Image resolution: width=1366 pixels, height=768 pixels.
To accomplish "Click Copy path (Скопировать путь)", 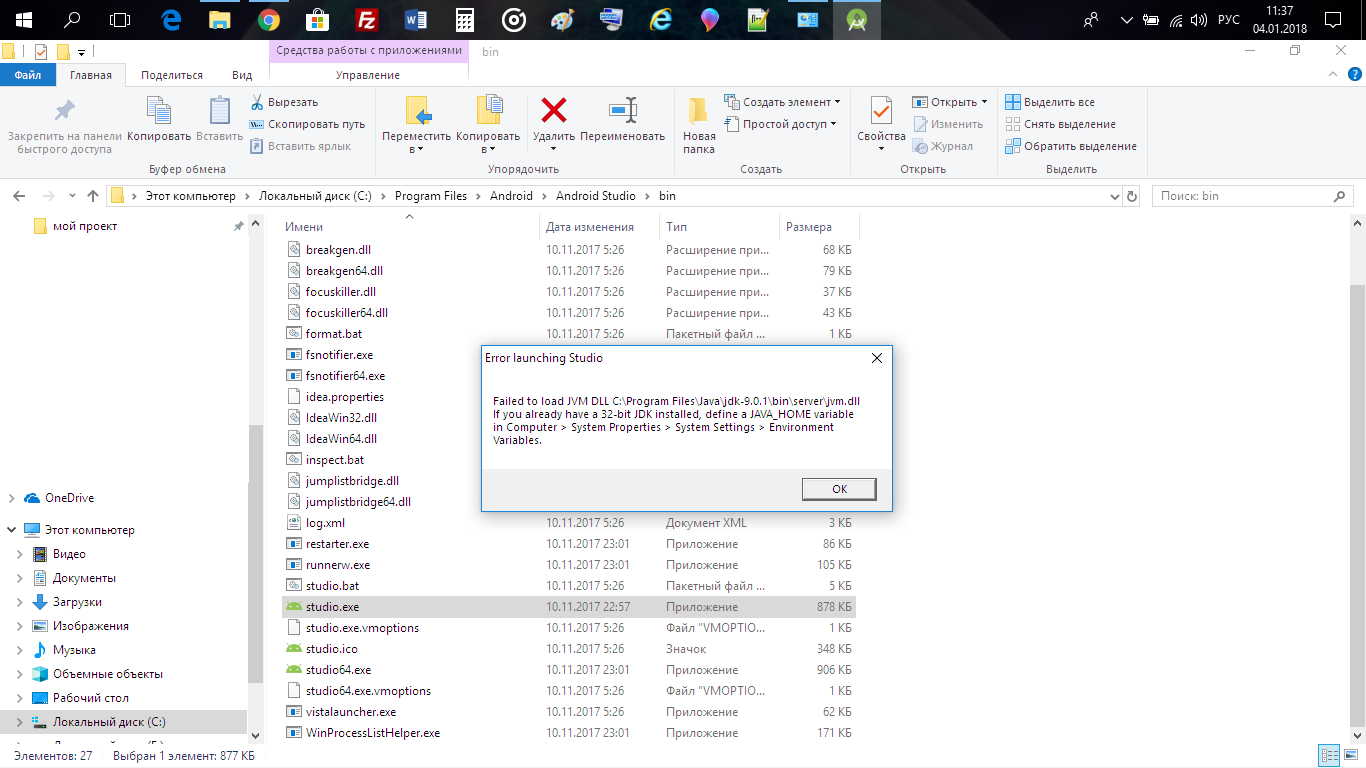I will coord(306,124).
